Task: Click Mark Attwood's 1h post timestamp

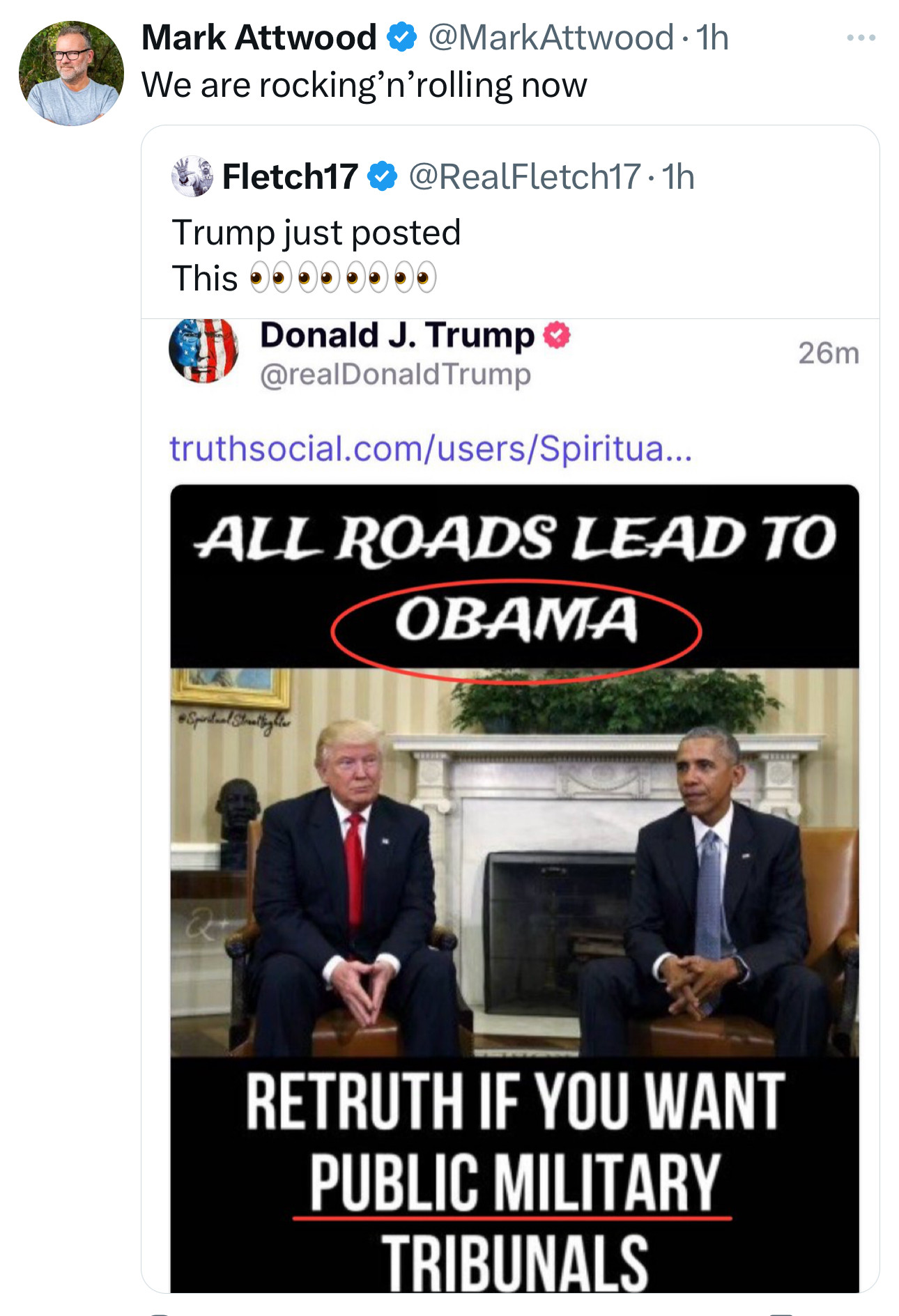Action: [712, 38]
